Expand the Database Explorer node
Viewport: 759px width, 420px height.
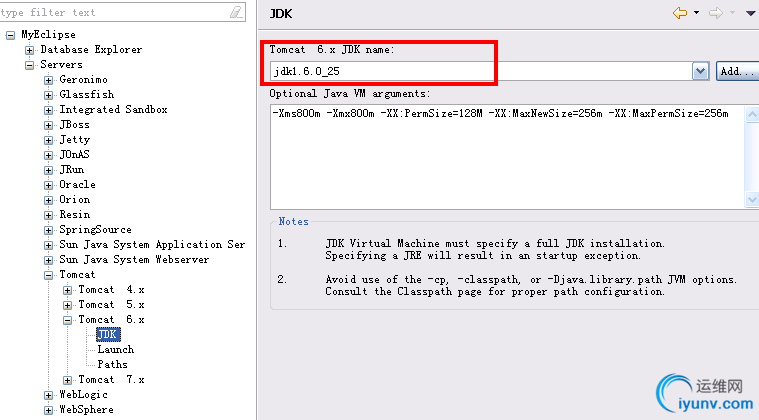[x=30, y=50]
